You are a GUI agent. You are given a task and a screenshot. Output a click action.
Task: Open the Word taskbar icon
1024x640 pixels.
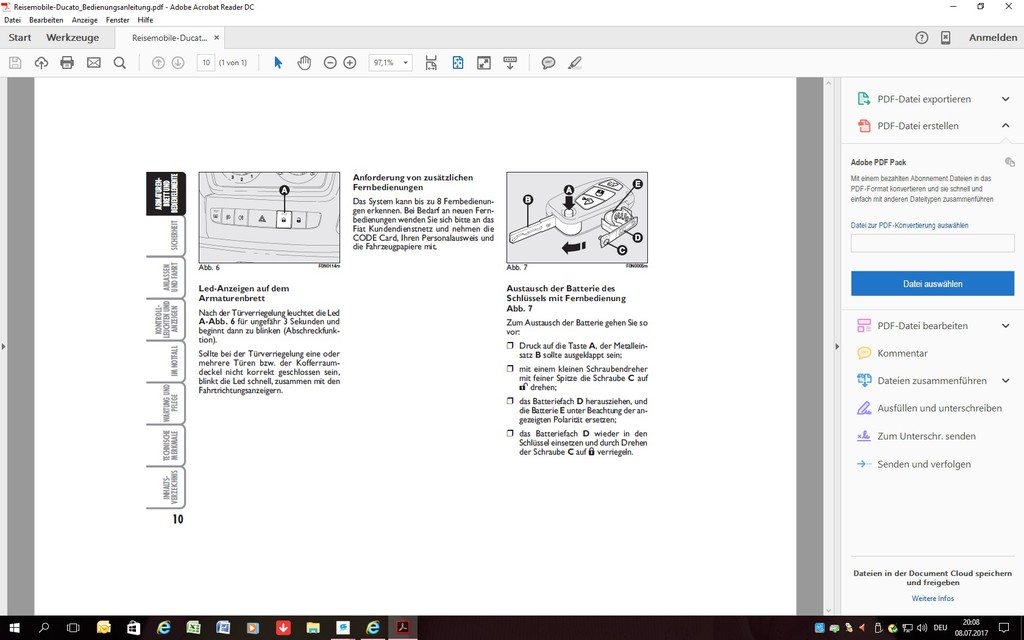[x=223, y=628]
